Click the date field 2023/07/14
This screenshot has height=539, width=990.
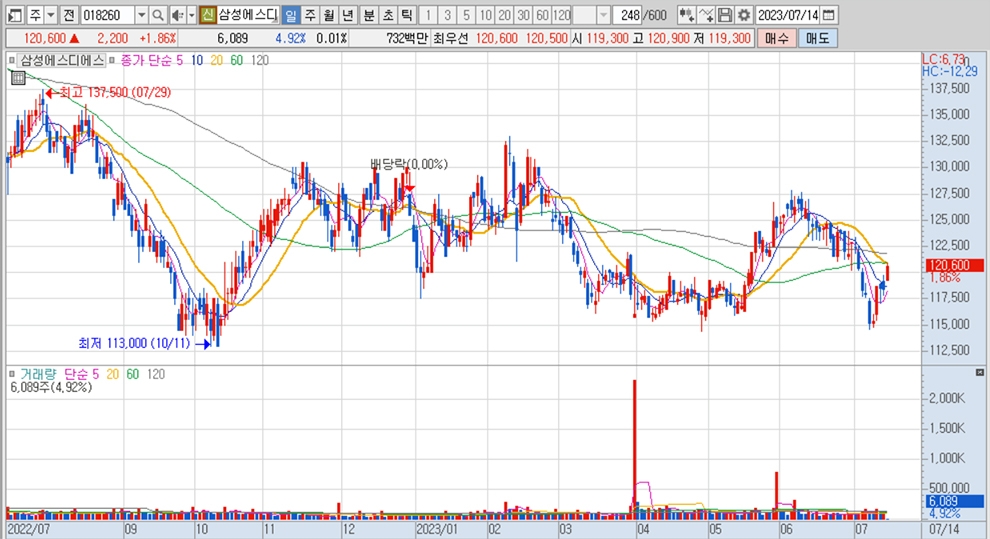(x=788, y=15)
